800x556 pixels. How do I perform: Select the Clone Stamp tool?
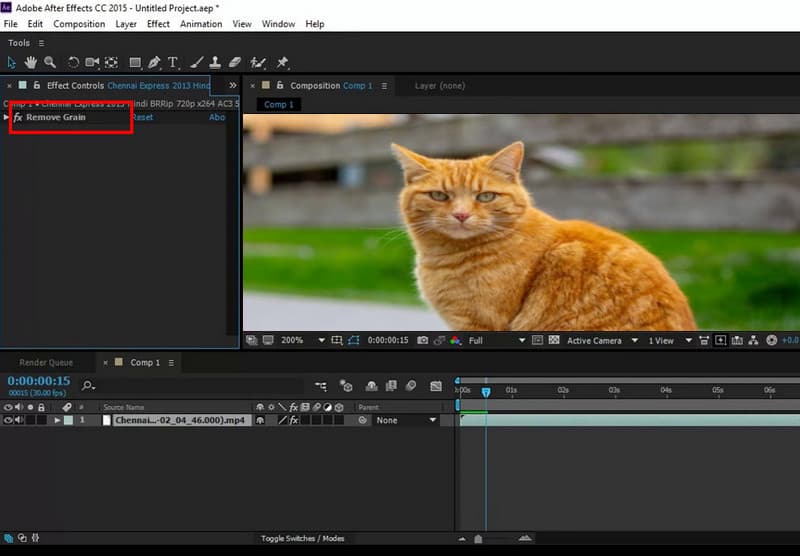tap(215, 62)
